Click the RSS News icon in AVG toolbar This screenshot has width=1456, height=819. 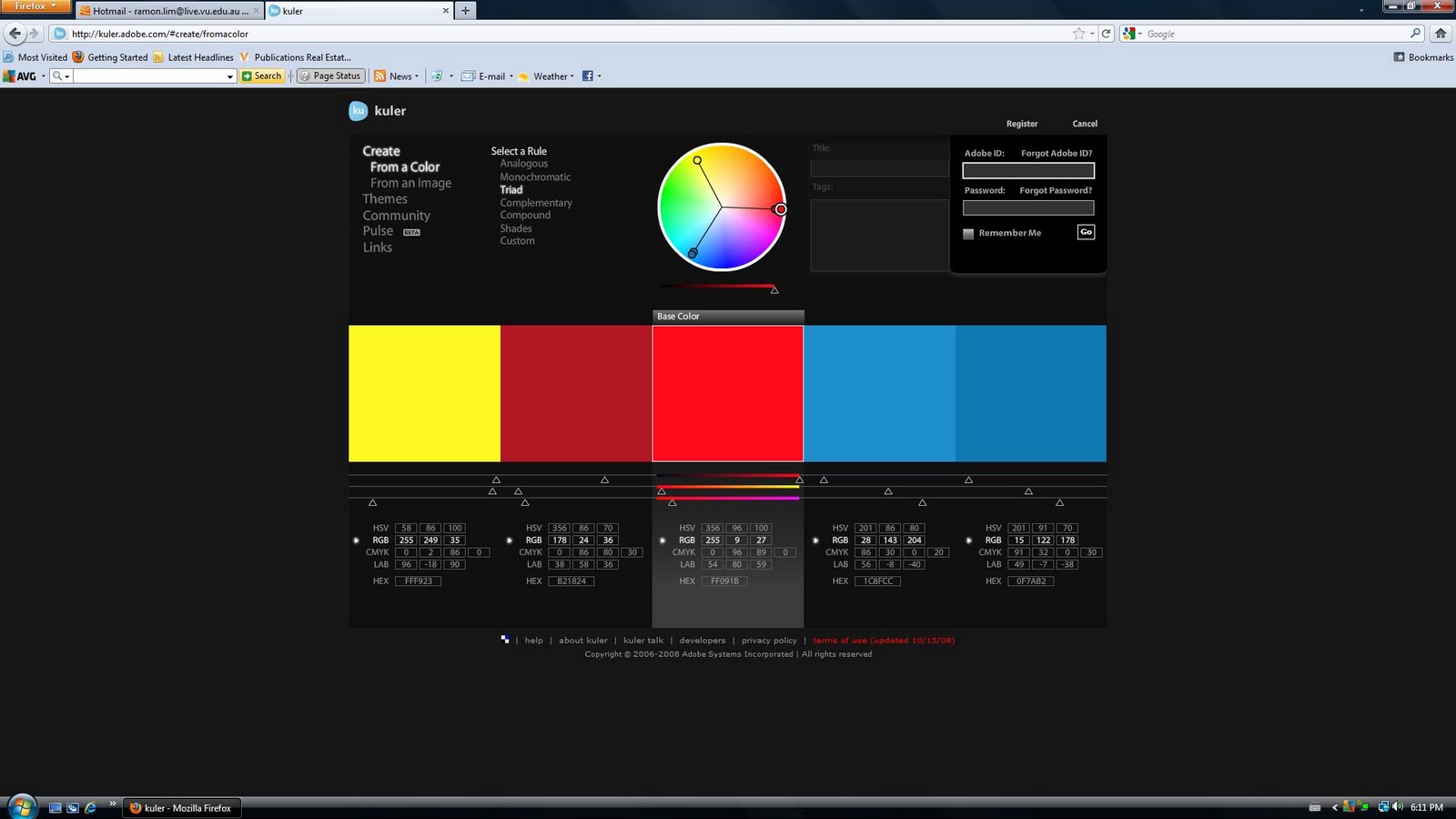click(x=380, y=76)
